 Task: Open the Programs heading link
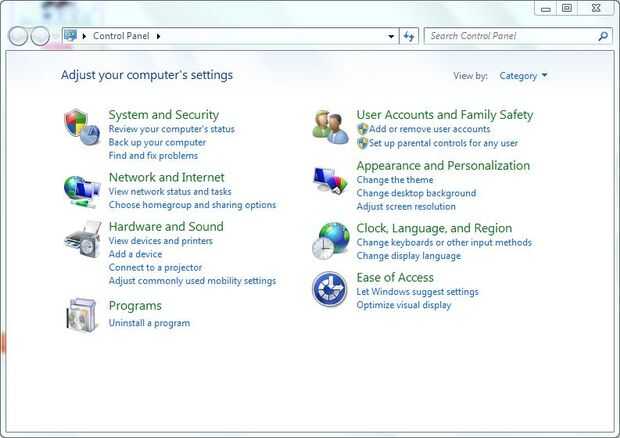click(x=135, y=306)
